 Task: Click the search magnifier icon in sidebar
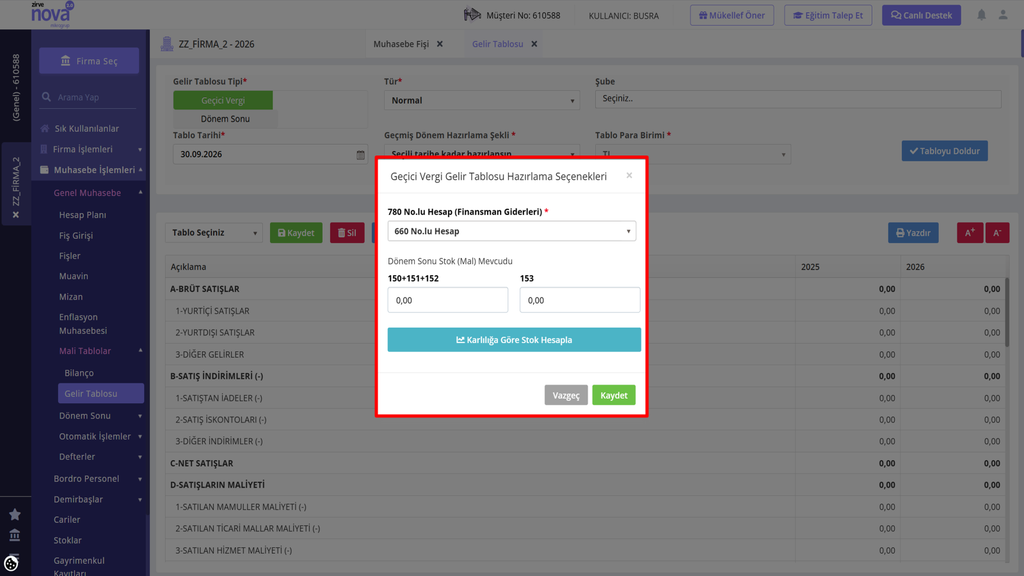(x=46, y=97)
